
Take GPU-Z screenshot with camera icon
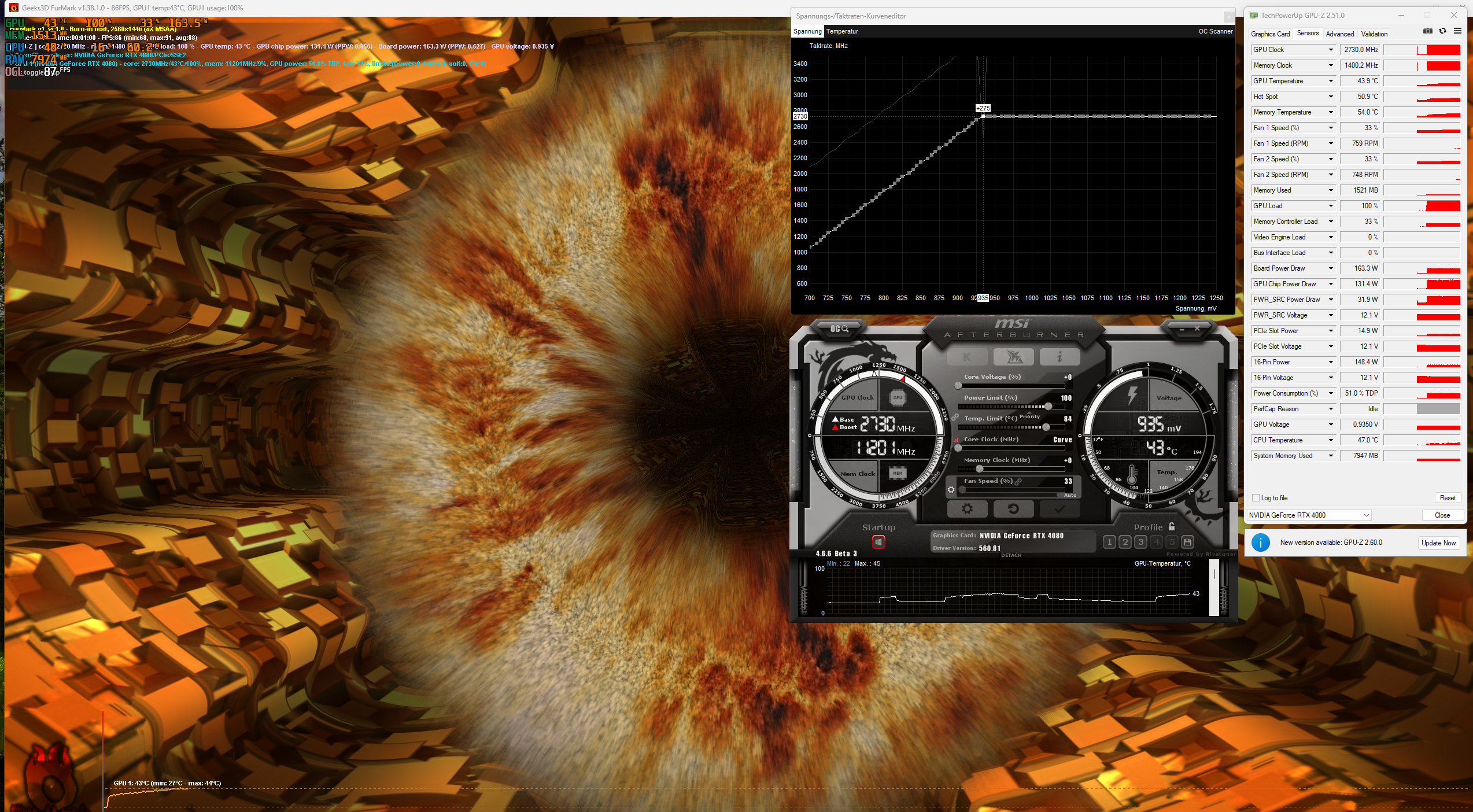pos(1427,31)
